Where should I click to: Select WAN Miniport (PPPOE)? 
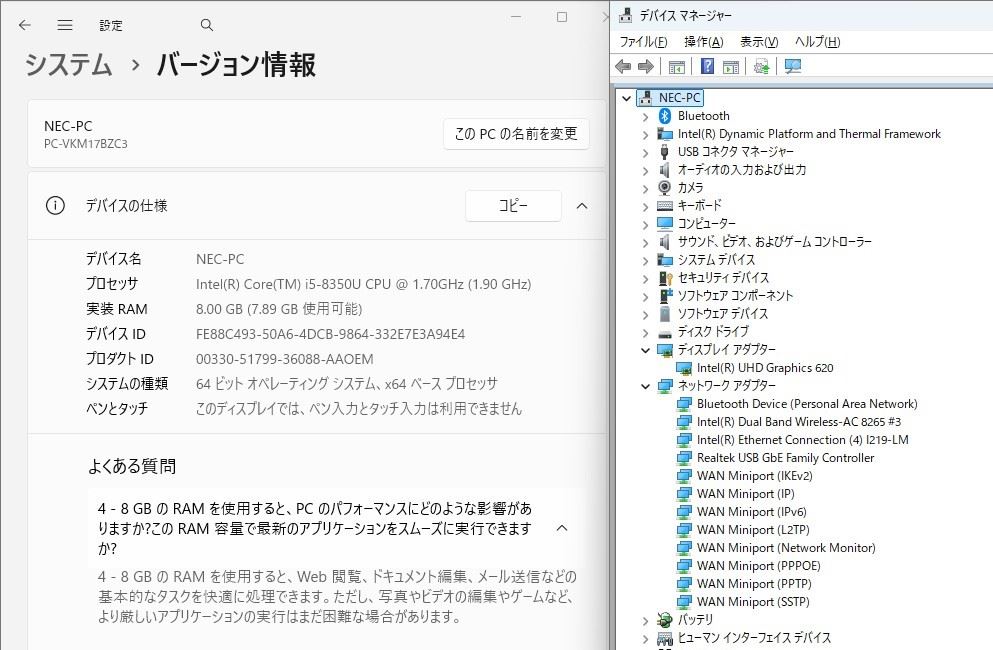pos(759,566)
